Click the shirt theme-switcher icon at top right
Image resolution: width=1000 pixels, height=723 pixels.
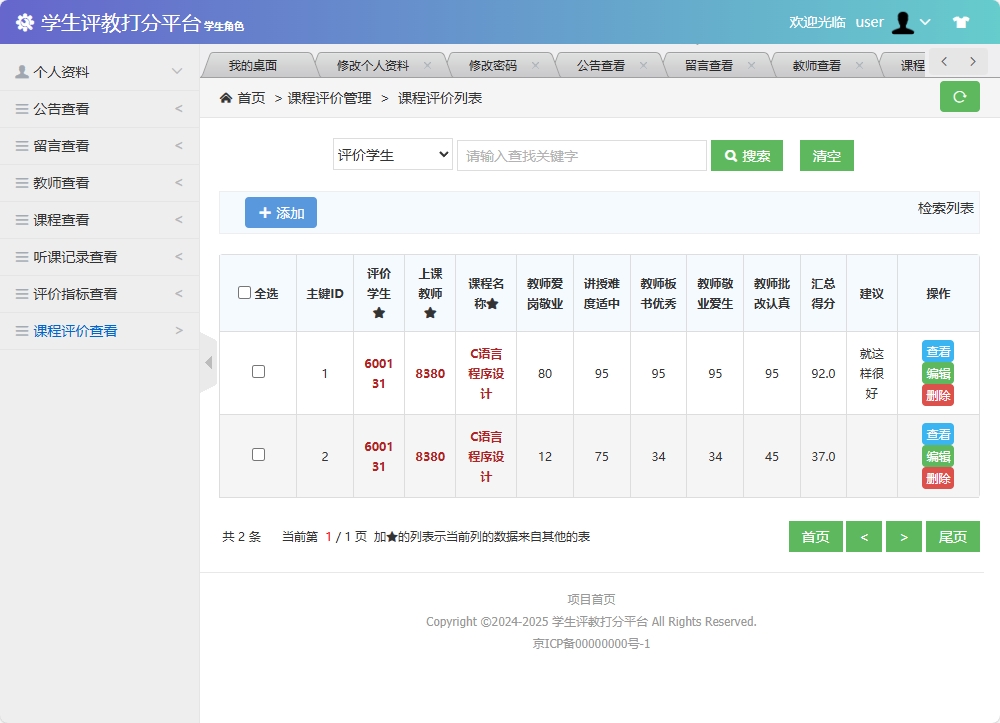(961, 22)
